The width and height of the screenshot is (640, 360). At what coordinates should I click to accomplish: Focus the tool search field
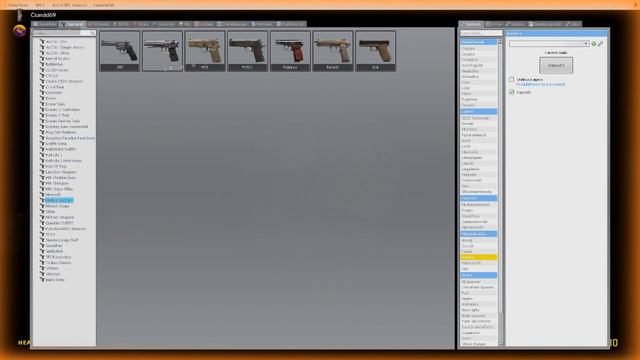tap(481, 33)
